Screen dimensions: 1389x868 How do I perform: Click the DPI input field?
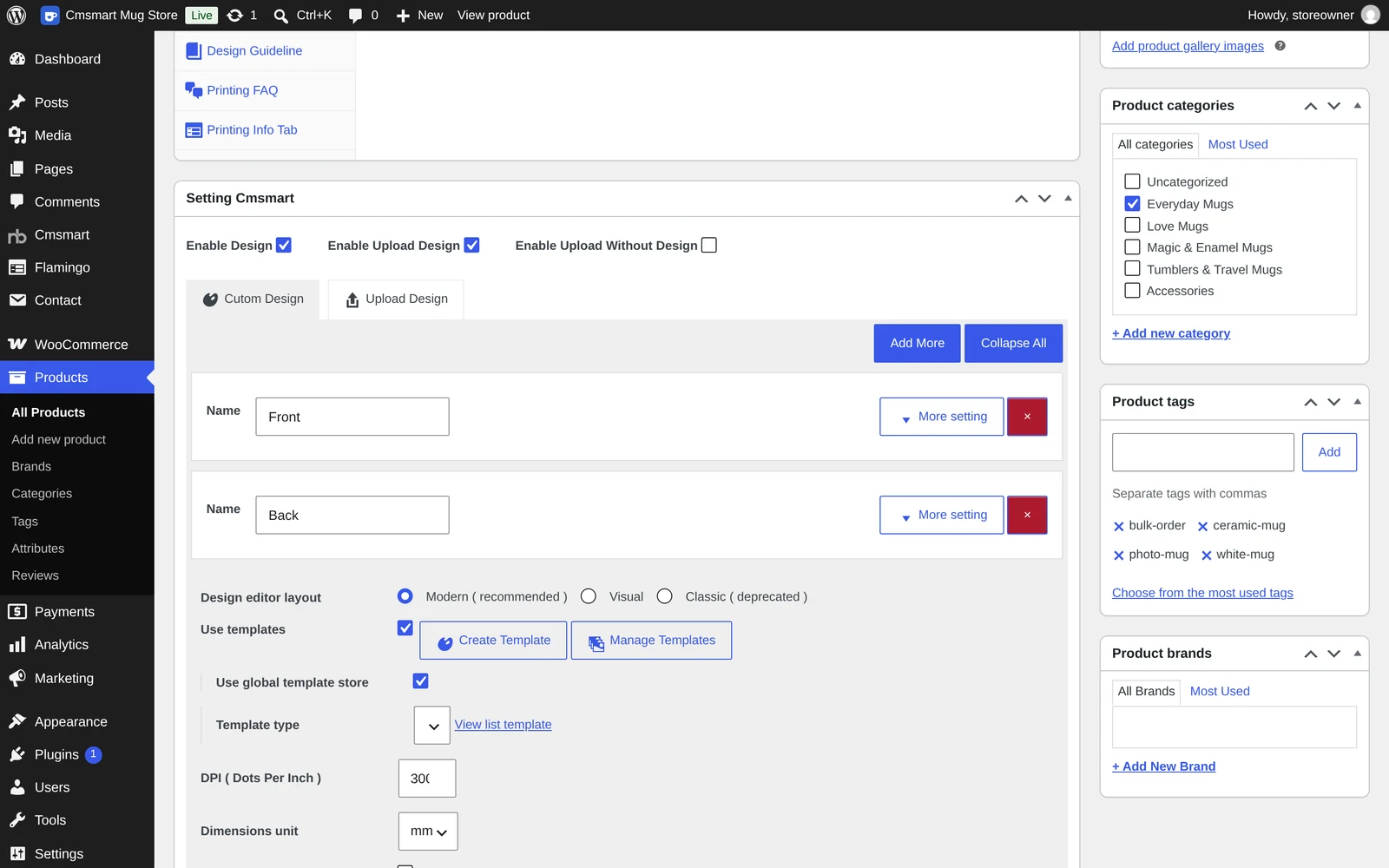pos(427,779)
